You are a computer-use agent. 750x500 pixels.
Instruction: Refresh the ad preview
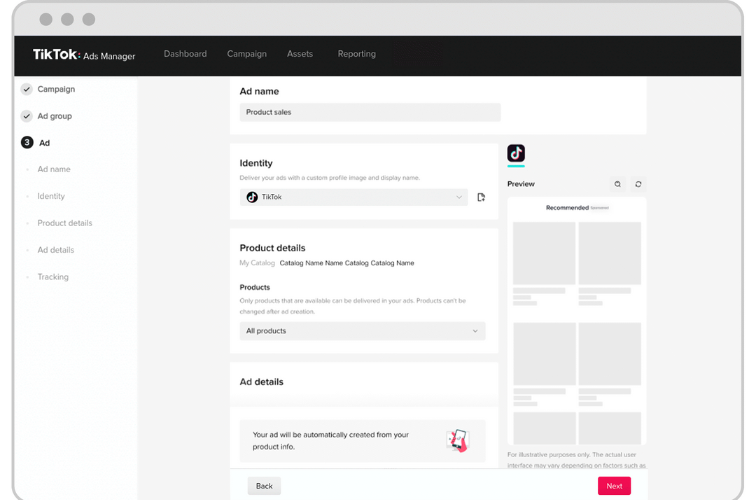pos(638,184)
